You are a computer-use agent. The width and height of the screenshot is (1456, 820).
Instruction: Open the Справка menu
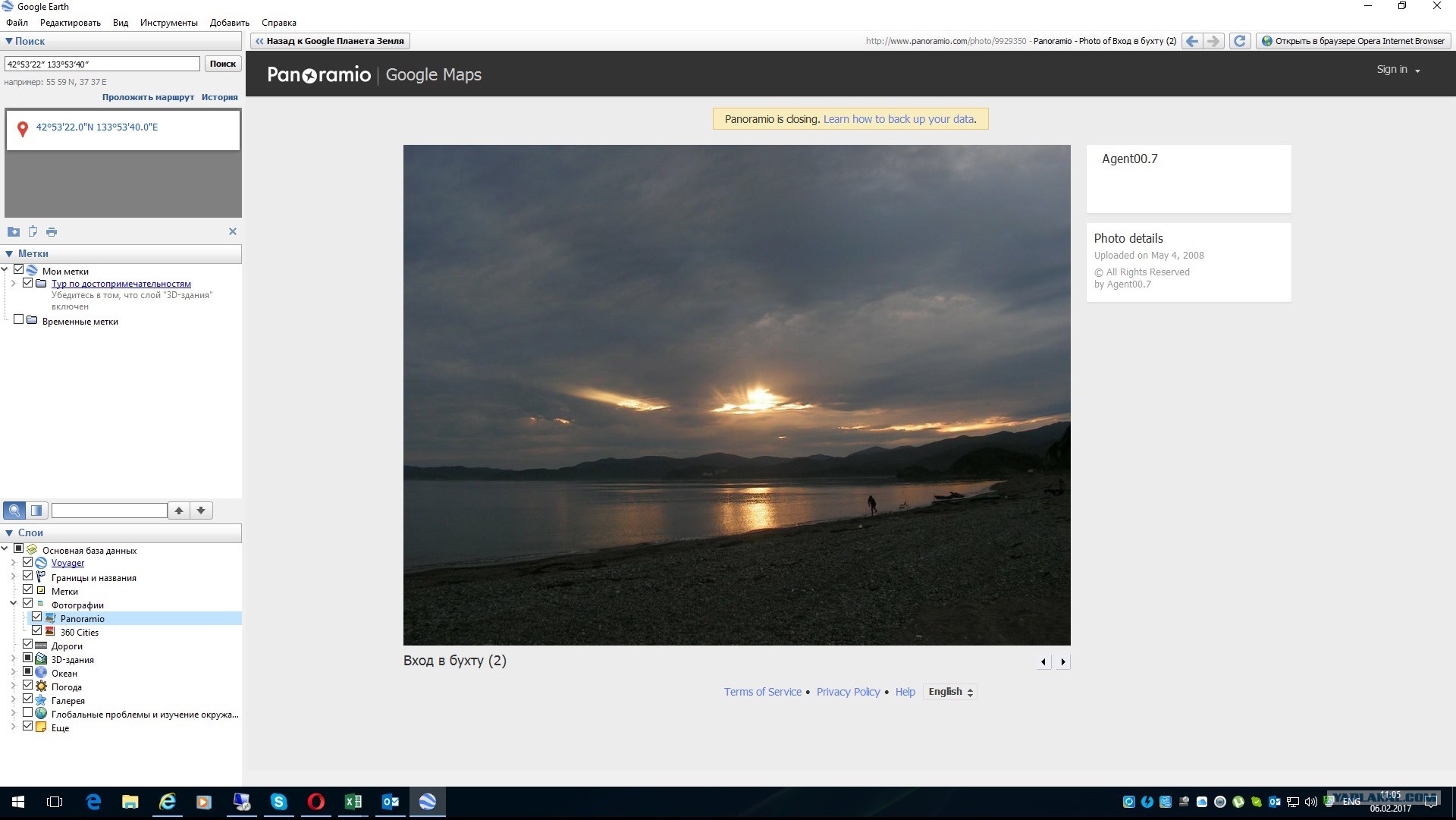click(279, 23)
